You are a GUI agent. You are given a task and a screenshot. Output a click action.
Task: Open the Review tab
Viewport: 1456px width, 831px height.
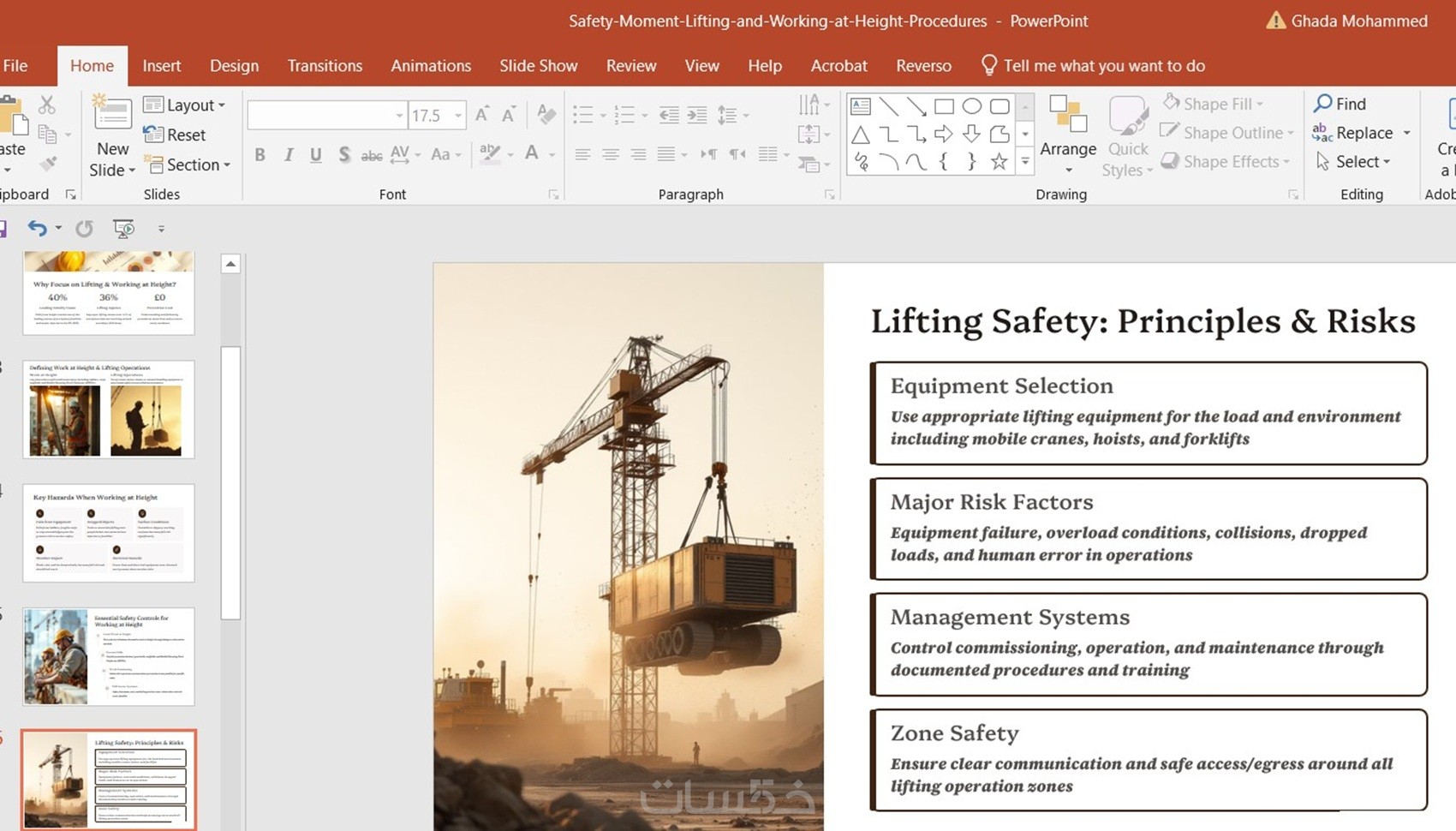point(631,65)
